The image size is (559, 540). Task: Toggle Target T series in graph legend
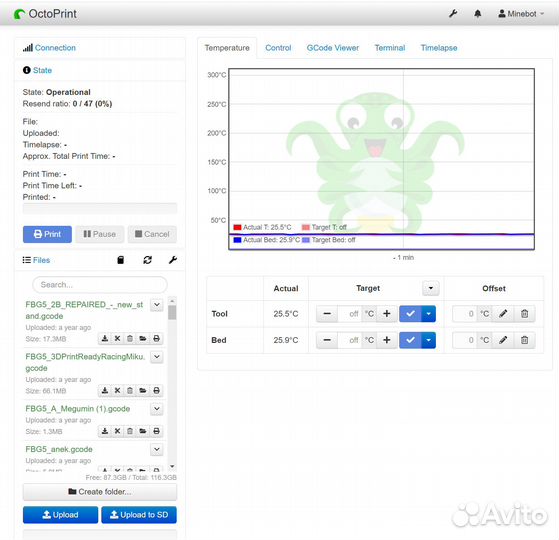click(x=324, y=227)
